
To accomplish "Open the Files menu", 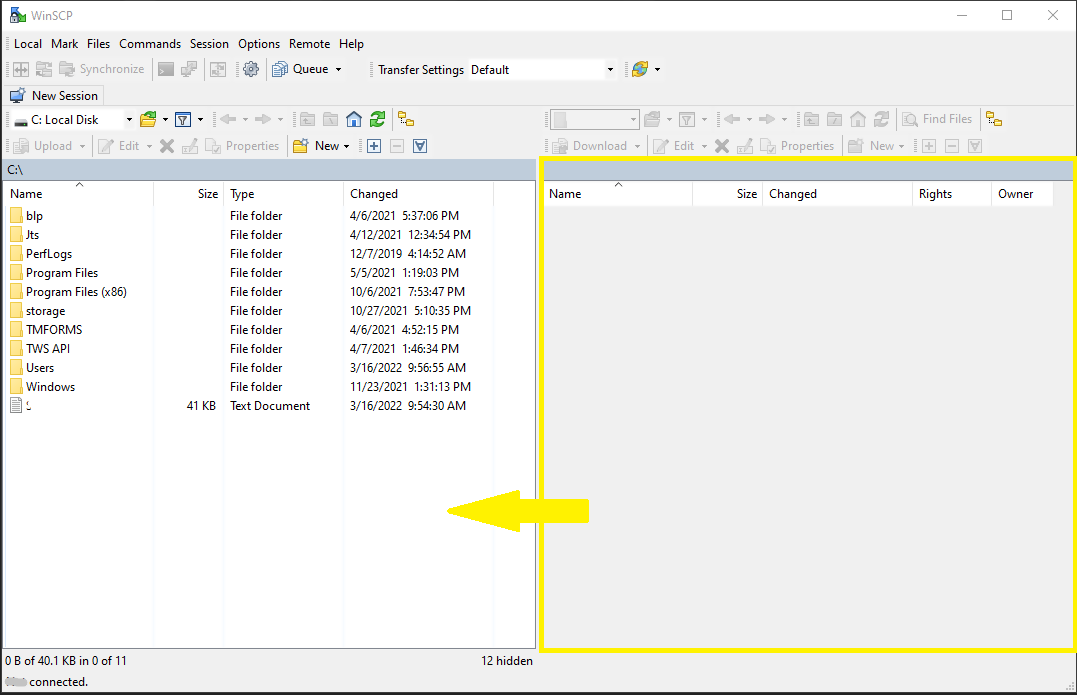I will coord(98,44).
